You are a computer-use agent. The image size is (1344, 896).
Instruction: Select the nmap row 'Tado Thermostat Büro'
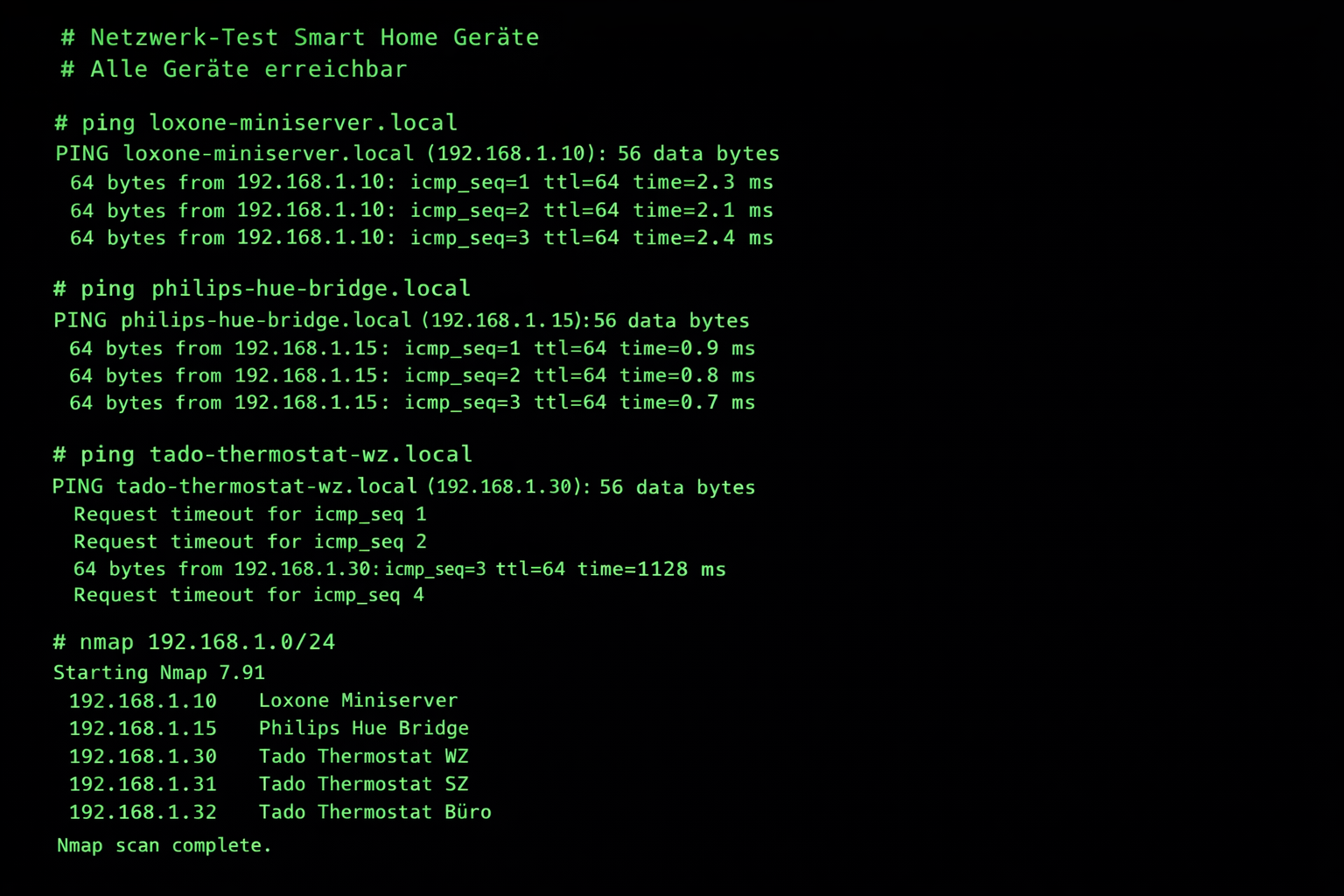tap(280, 813)
